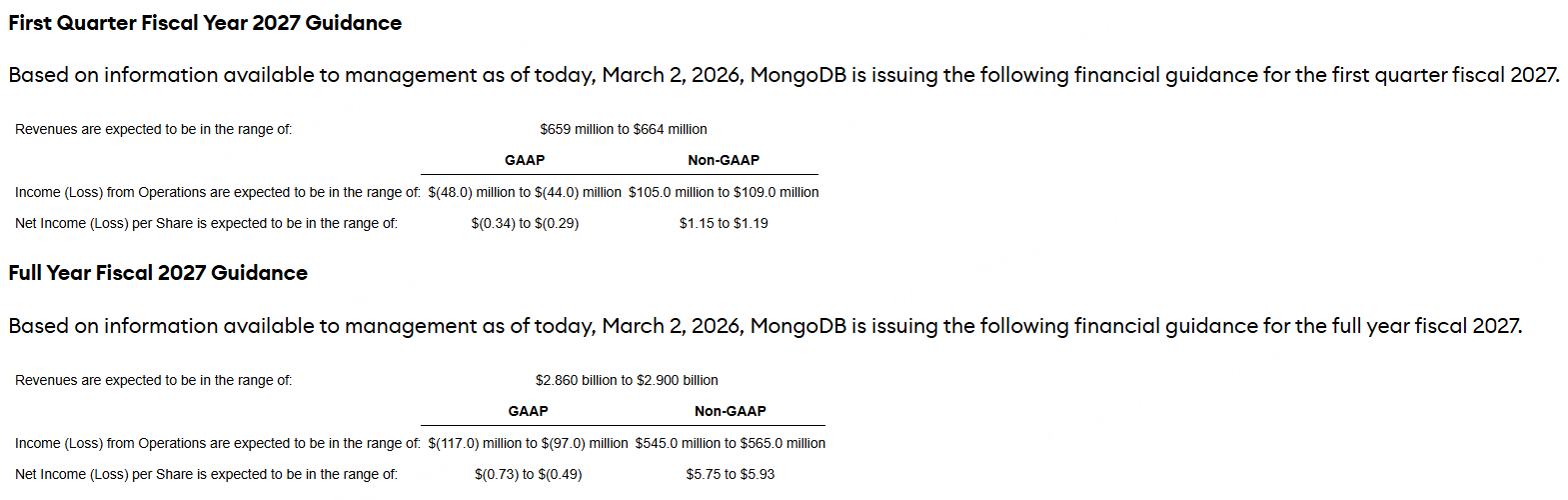The height and width of the screenshot is (500, 1568).
Task: Click the paragraph mentioning full year fiscal 2027
Action: coord(765,326)
